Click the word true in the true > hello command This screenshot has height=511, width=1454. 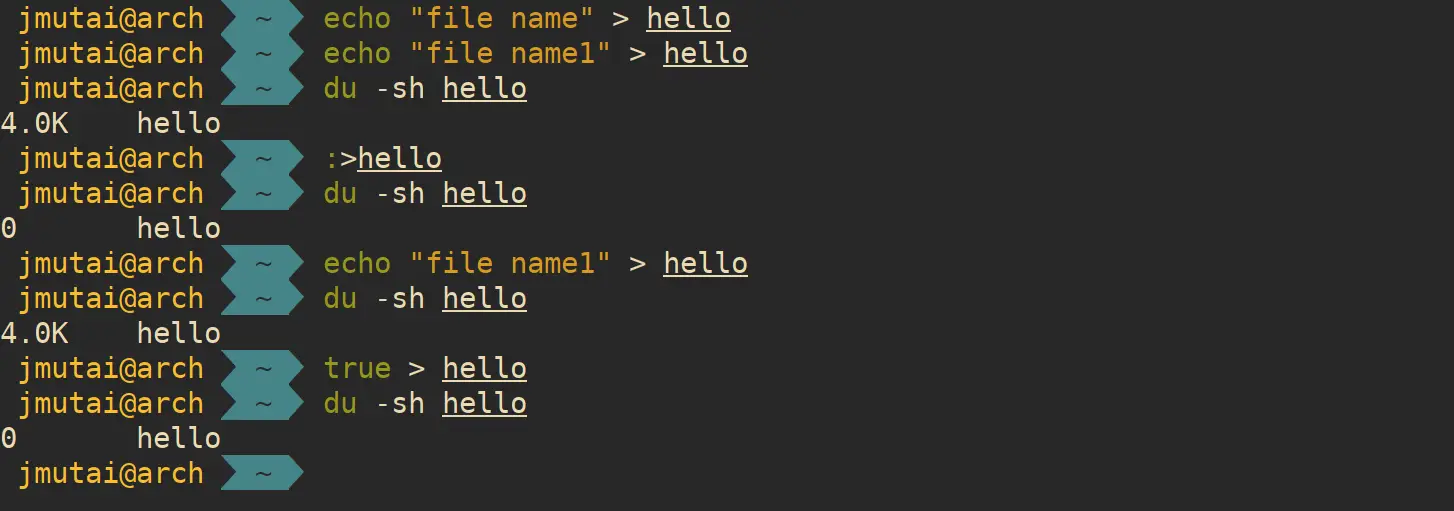point(357,368)
